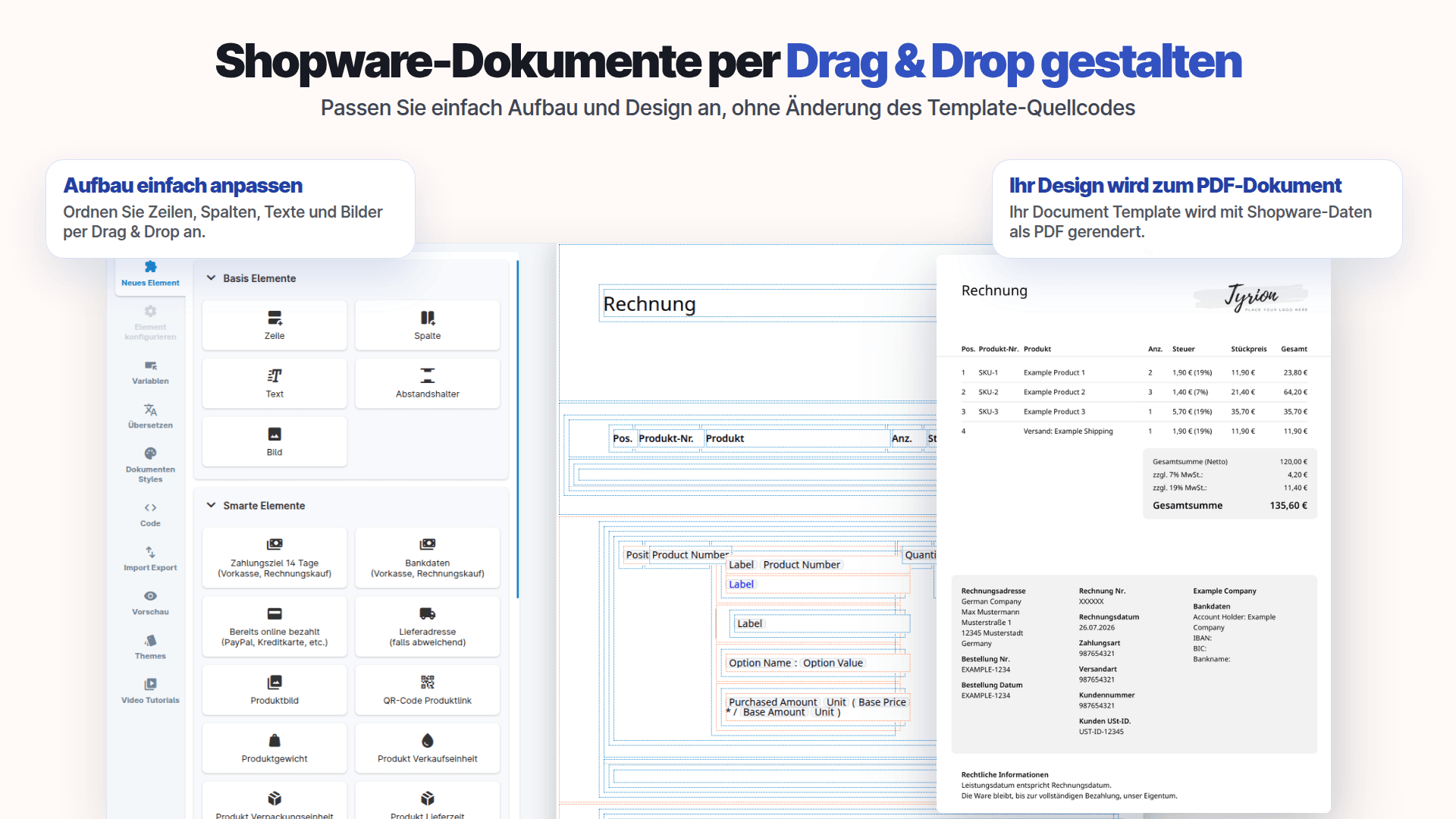
Task: Select the Produktbild element
Action: [x=275, y=690]
